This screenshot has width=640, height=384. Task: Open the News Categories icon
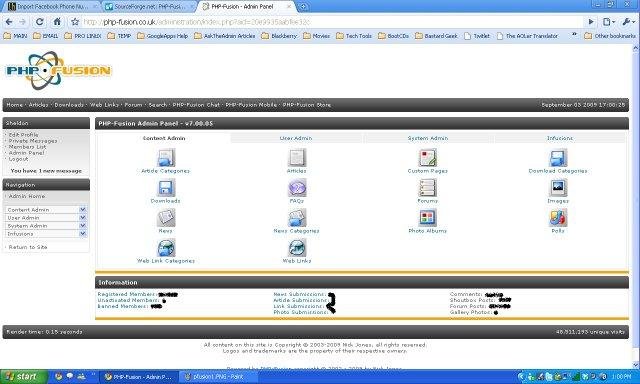(297, 218)
